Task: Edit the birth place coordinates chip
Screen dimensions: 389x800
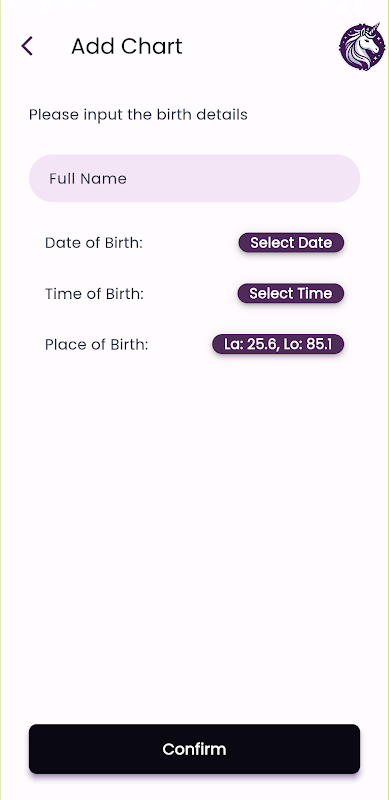Action: pyautogui.click(x=278, y=344)
